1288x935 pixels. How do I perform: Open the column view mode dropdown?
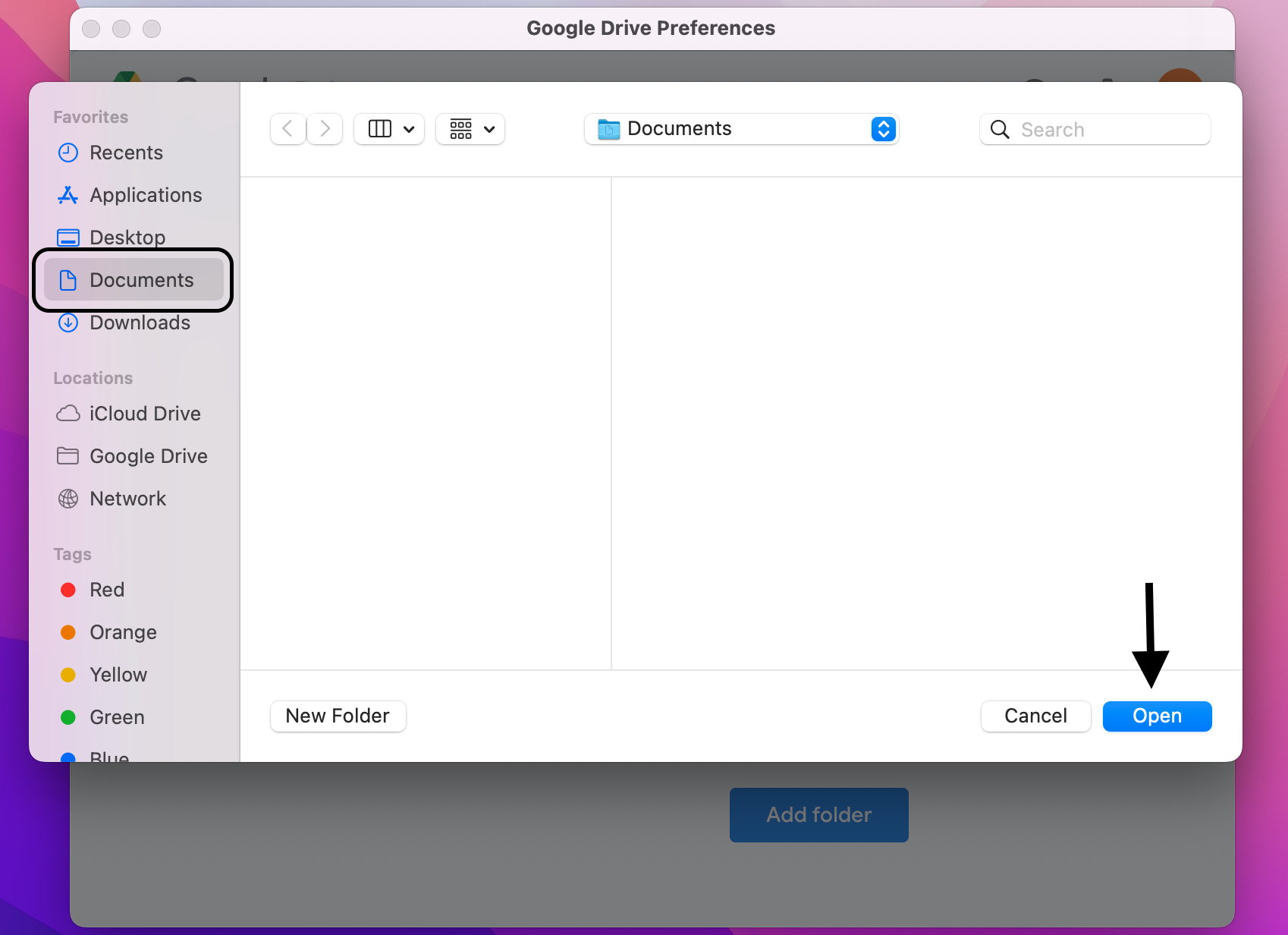[x=389, y=129]
